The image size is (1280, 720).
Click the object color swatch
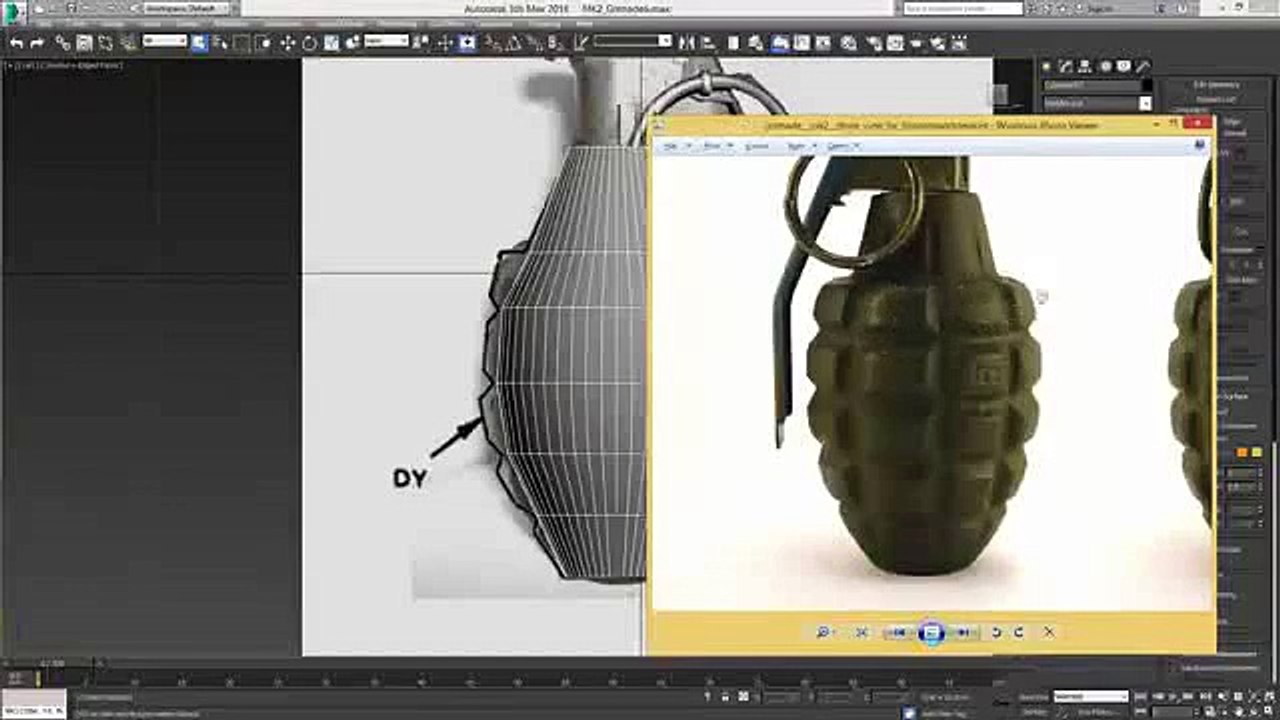(1146, 85)
